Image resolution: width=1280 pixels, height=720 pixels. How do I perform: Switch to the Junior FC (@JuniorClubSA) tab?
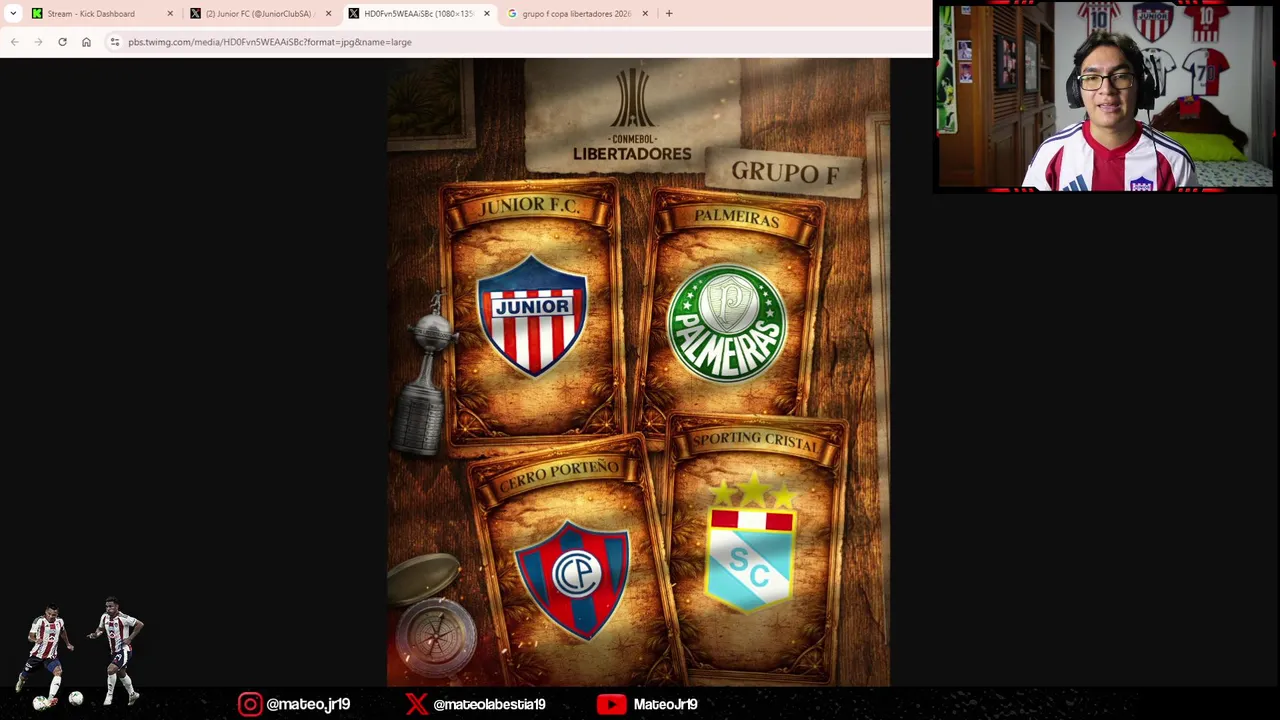click(x=260, y=14)
